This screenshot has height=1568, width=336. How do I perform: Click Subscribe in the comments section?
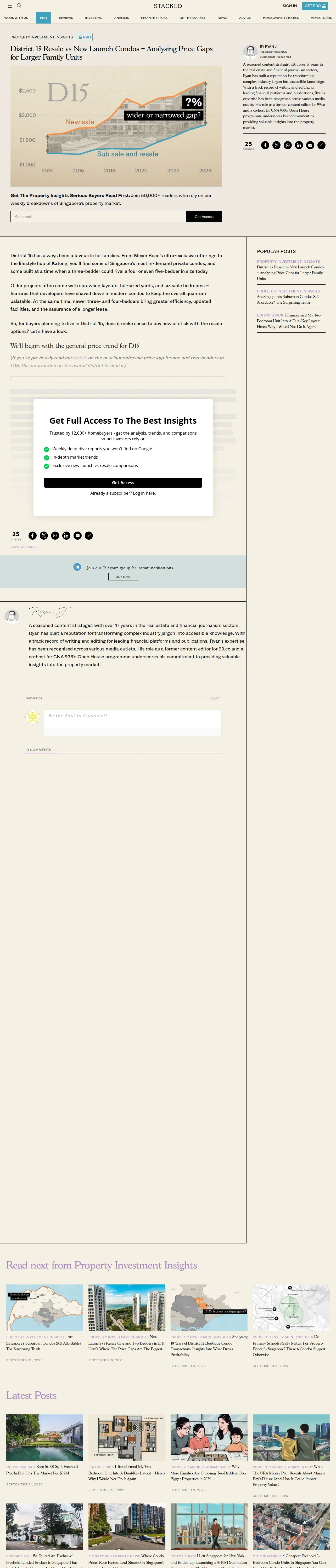tap(34, 698)
